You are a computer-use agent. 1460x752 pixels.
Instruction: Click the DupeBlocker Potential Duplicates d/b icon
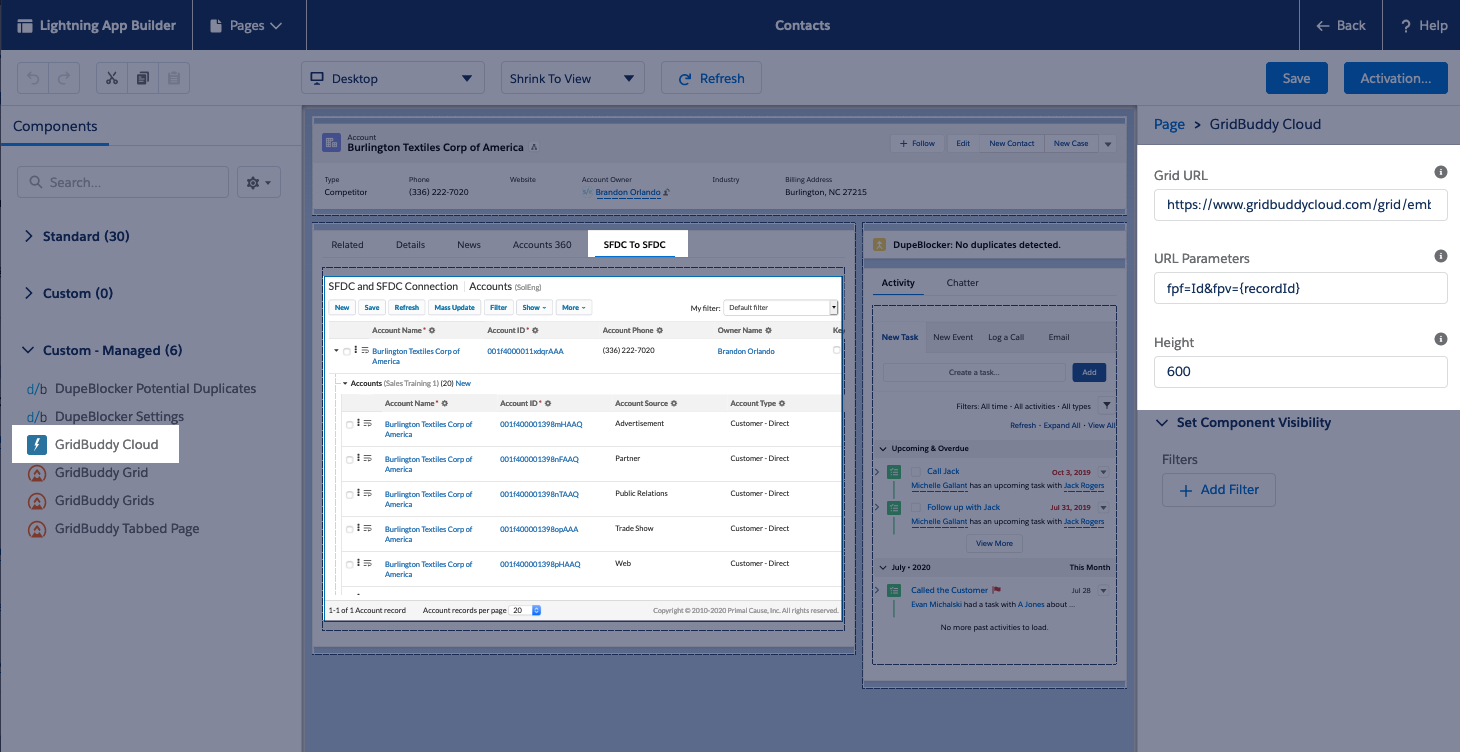point(37,388)
